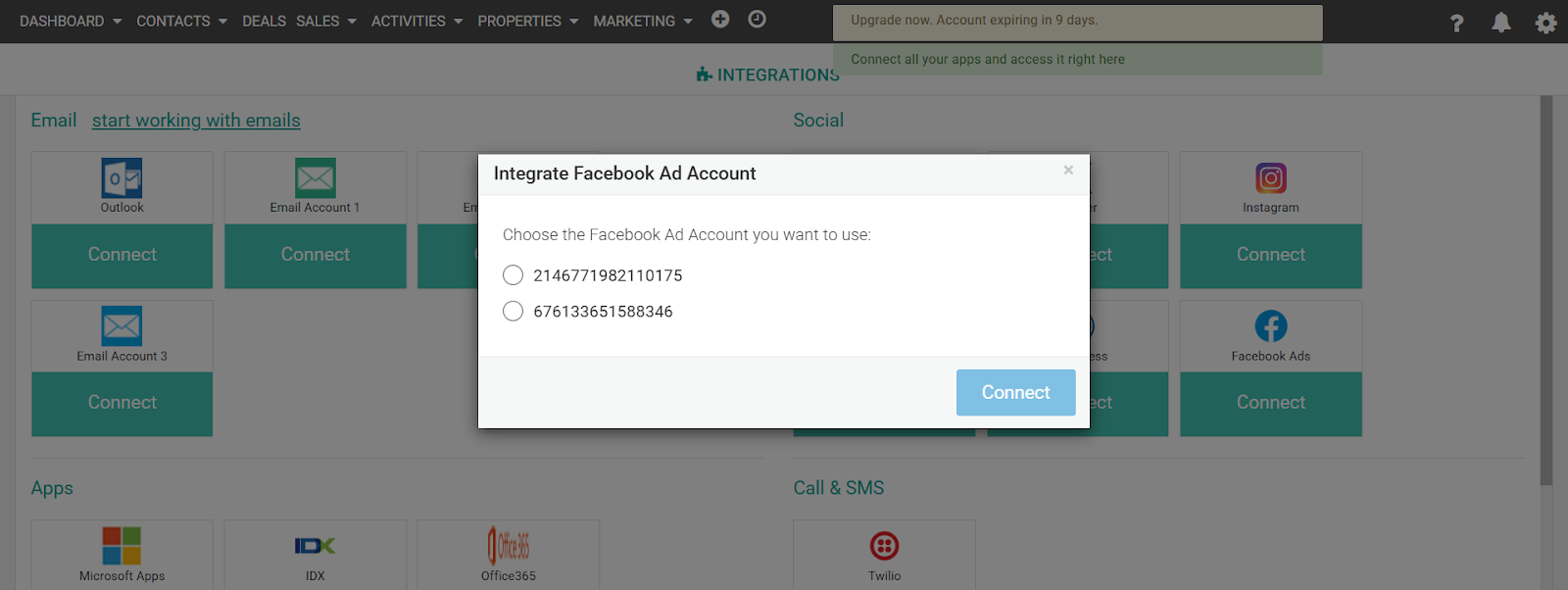Click the Outlook integration icon

pyautogui.click(x=122, y=178)
